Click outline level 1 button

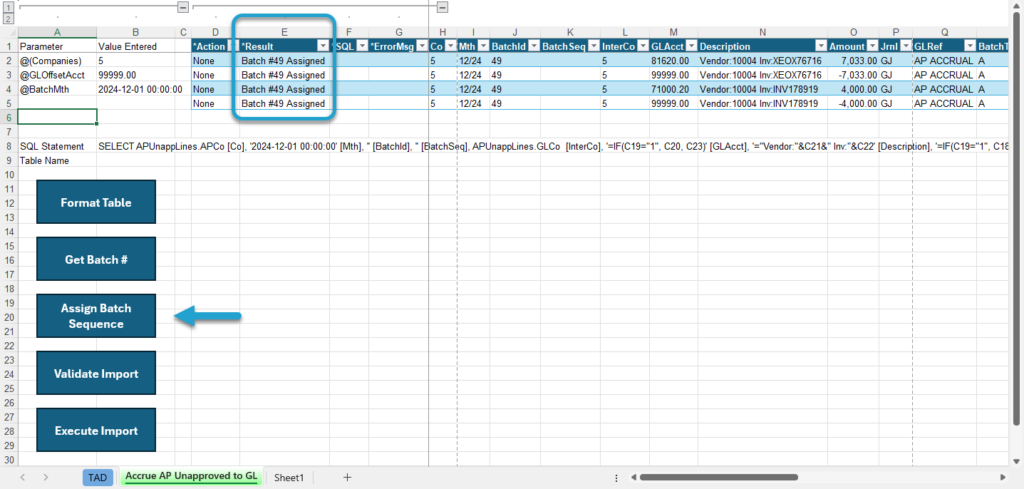click(x=8, y=7)
